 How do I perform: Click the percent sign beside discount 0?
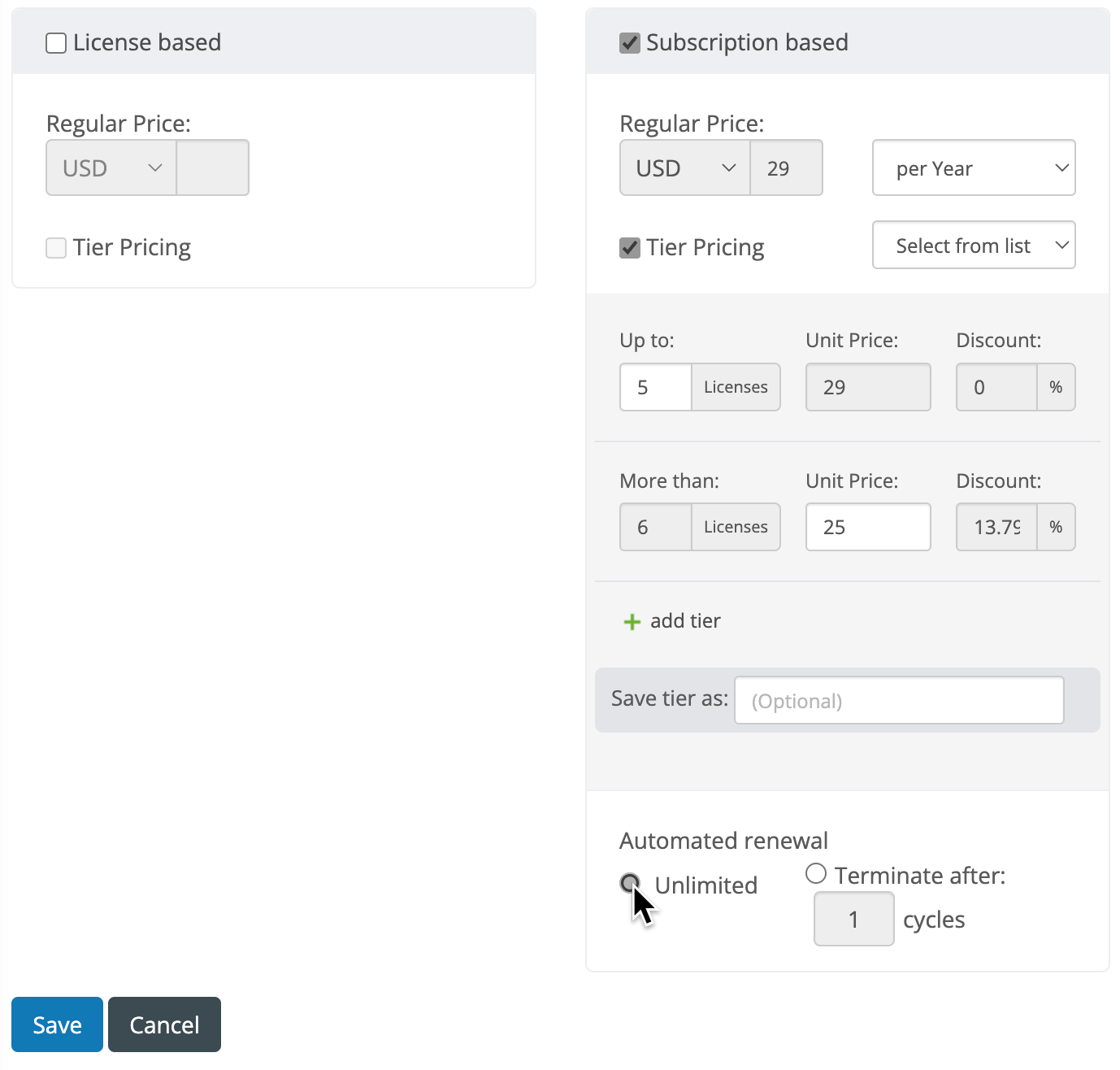point(1056,387)
